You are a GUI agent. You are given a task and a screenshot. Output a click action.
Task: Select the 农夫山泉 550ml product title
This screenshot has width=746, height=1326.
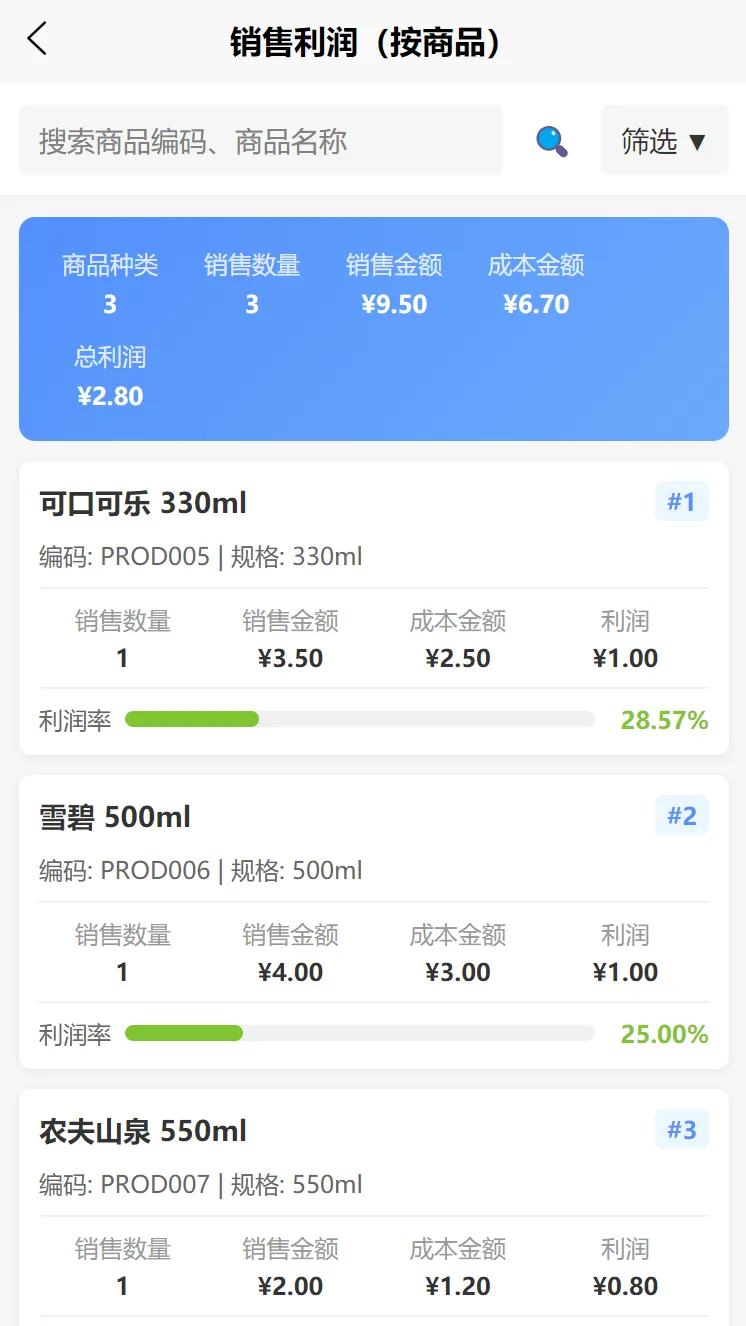[143, 1131]
